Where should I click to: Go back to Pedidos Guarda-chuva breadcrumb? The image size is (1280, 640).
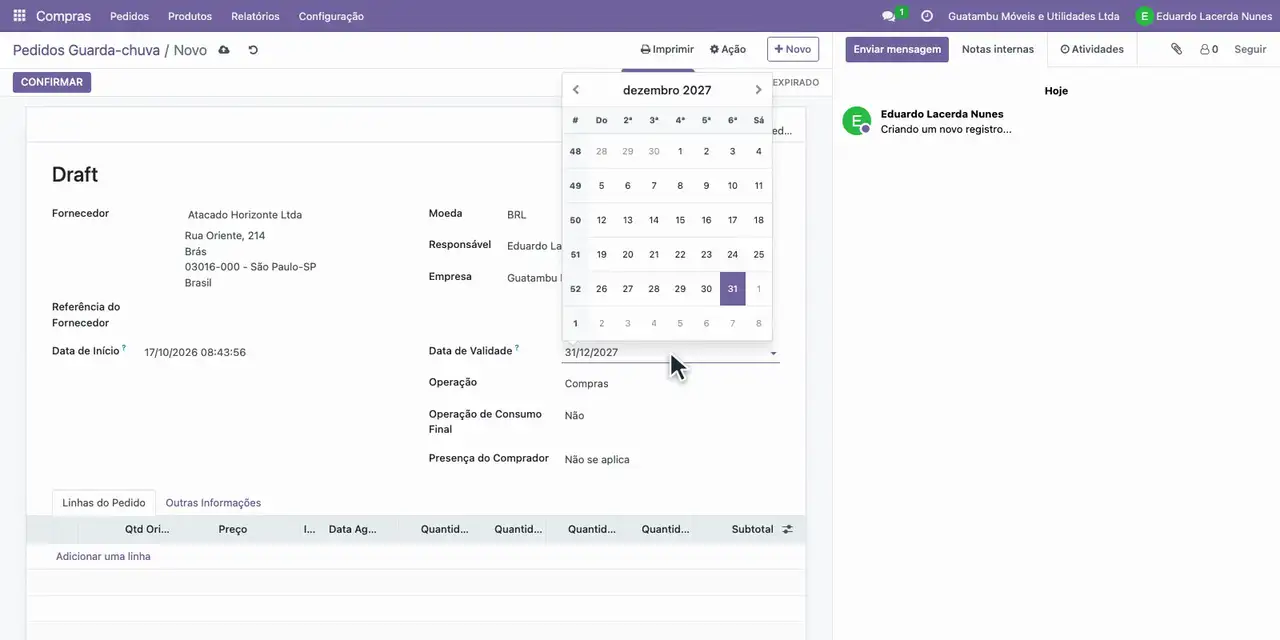(86, 50)
